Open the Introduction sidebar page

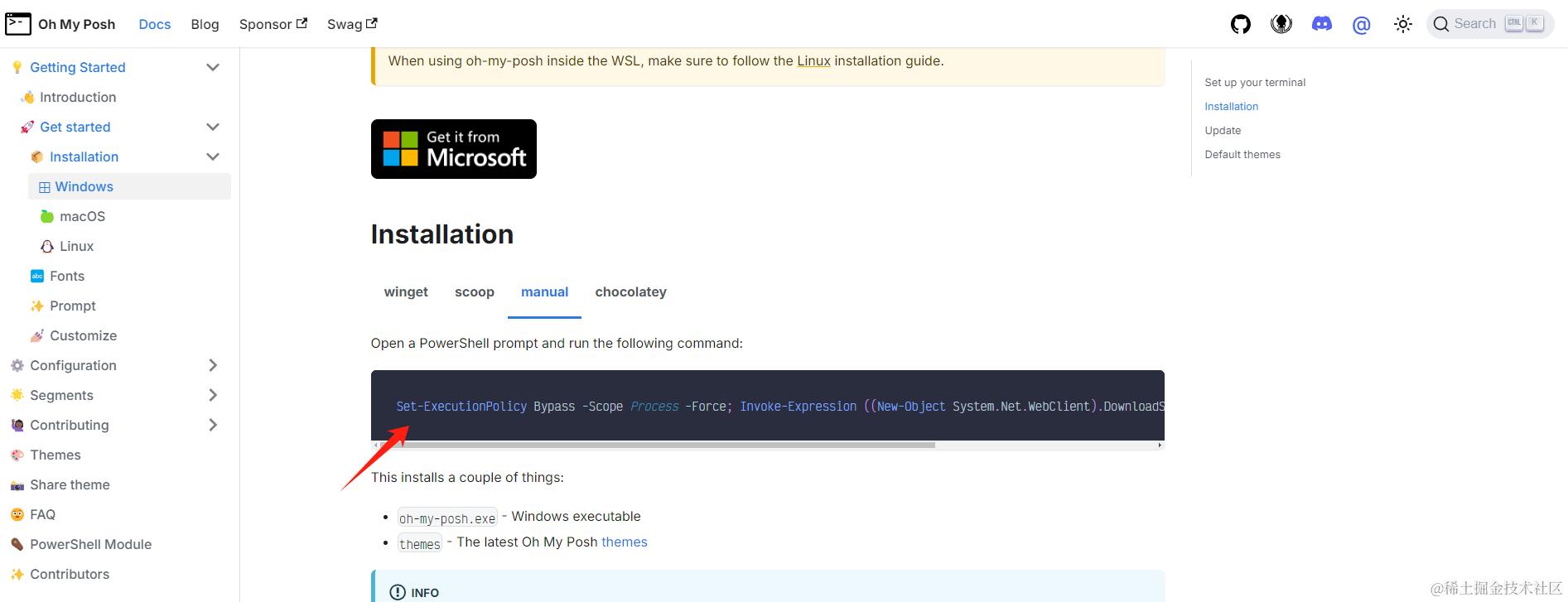78,97
